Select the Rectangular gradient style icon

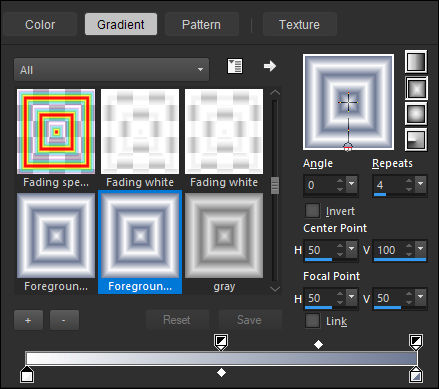[x=416, y=88]
